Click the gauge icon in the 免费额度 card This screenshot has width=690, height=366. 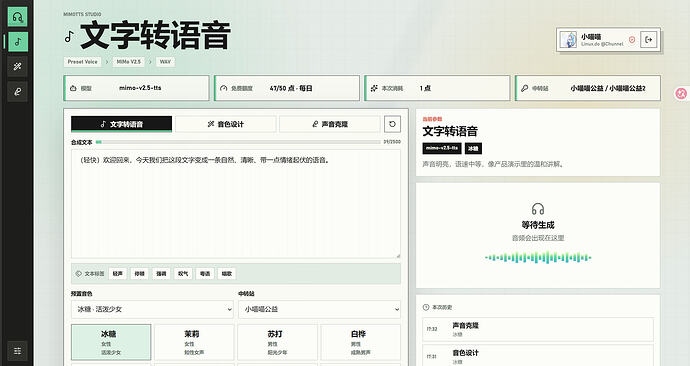point(224,88)
